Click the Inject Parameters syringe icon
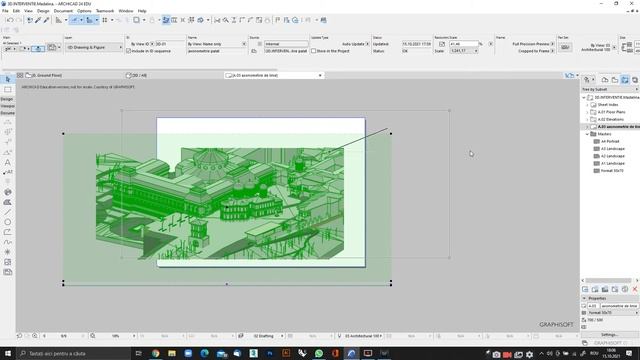Image resolution: width=640 pixels, height=360 pixels. tap(47, 20)
